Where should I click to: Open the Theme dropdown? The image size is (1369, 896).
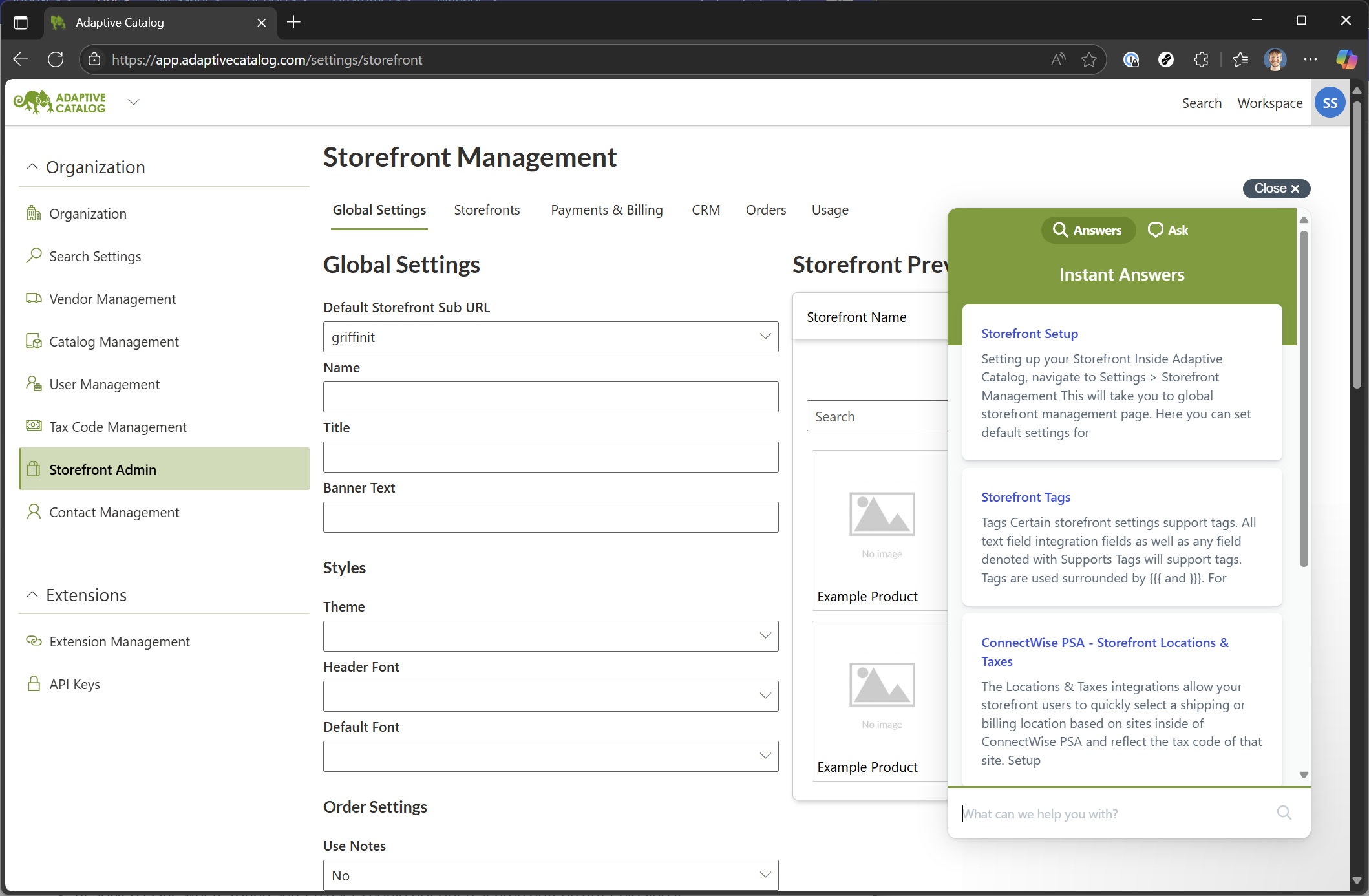551,636
